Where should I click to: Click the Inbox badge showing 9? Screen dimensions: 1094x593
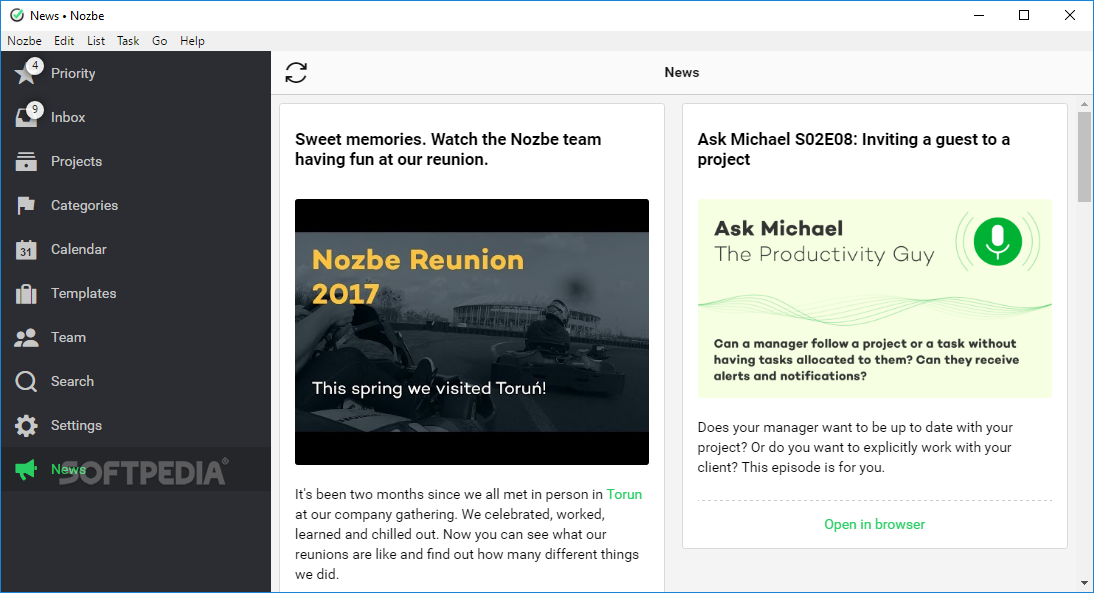[35, 110]
